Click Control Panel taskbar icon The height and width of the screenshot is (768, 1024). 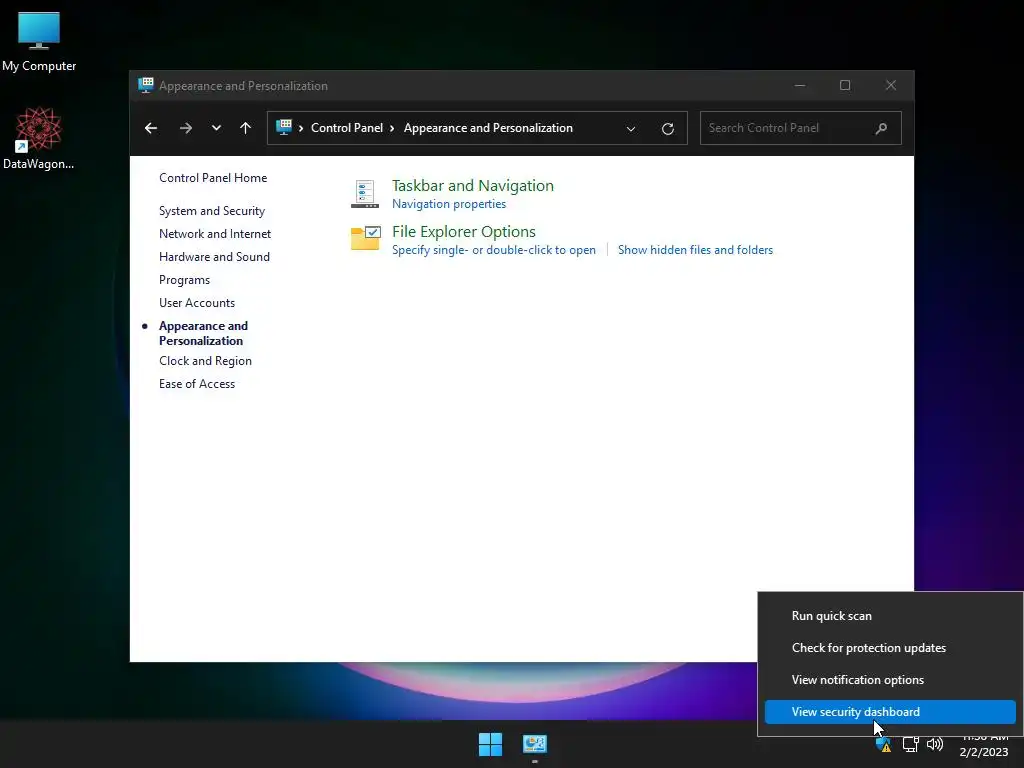click(x=535, y=744)
